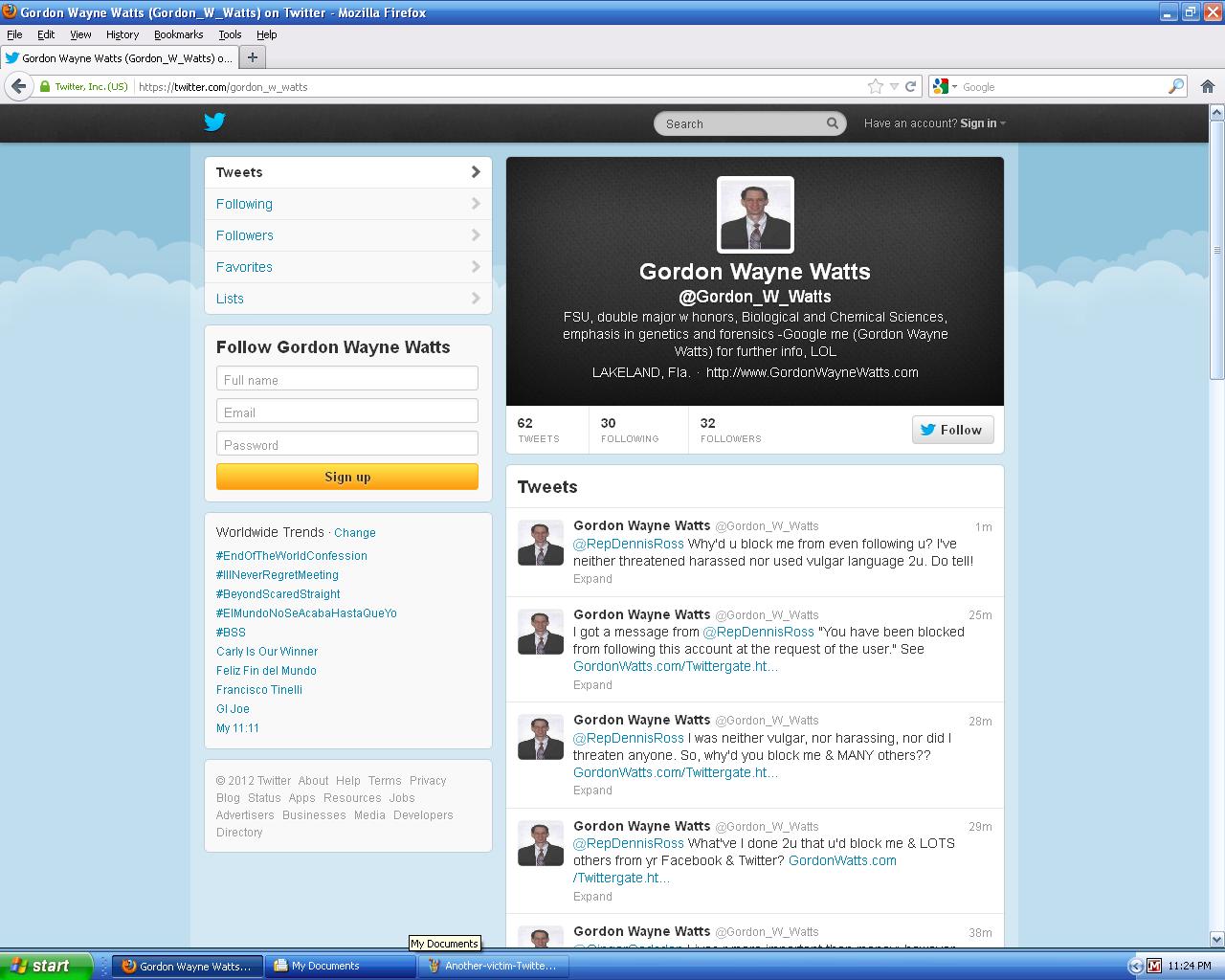Screen dimensions: 1225x980
Task: Click the Twitter bird logo in header
Action: (214, 122)
